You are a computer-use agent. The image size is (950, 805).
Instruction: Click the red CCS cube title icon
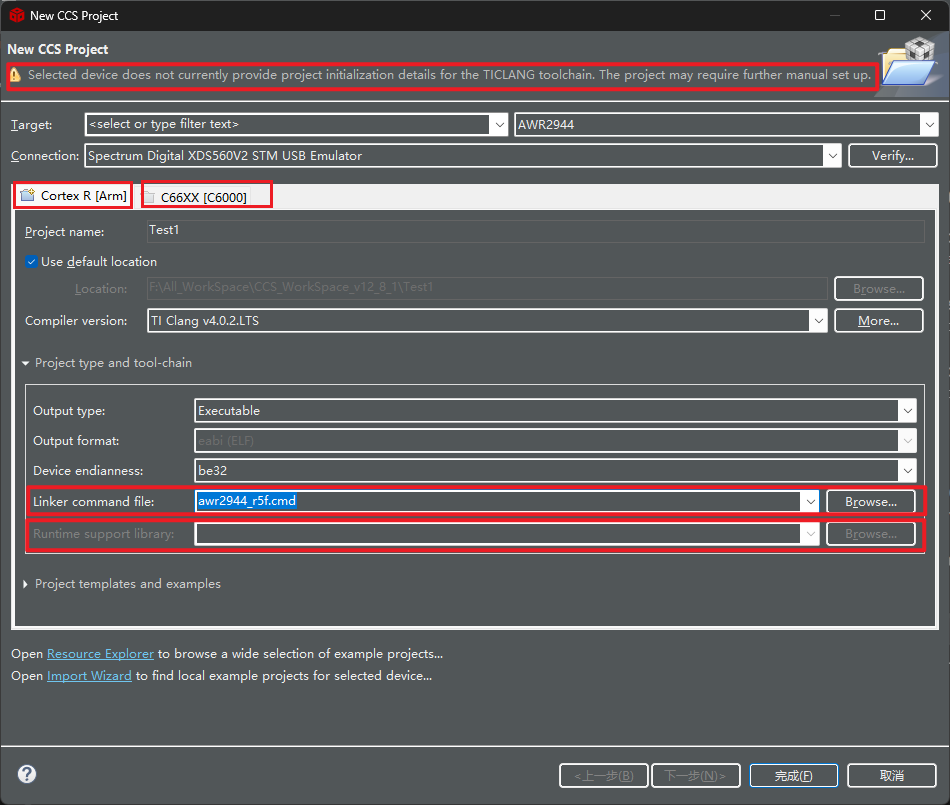(17, 15)
